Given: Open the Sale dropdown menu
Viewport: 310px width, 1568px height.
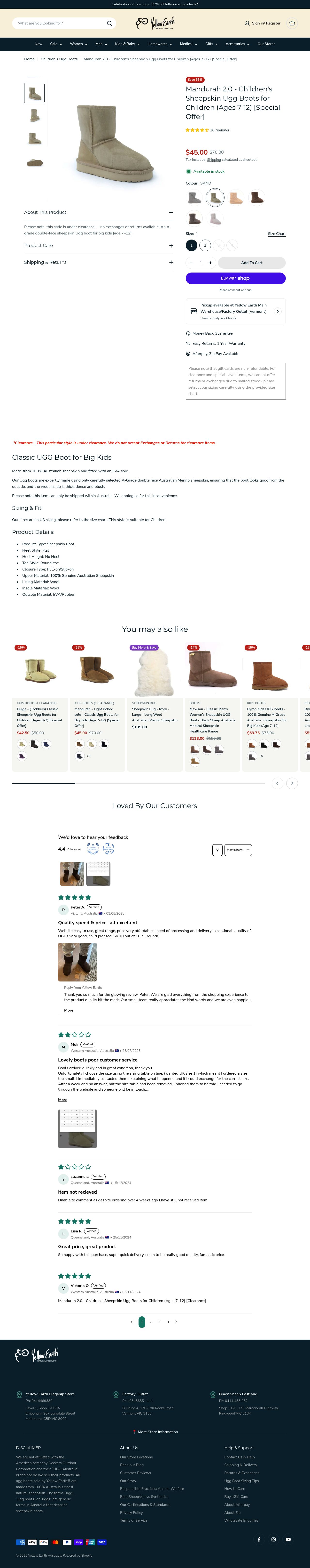Looking at the screenshot, I should click(56, 44).
